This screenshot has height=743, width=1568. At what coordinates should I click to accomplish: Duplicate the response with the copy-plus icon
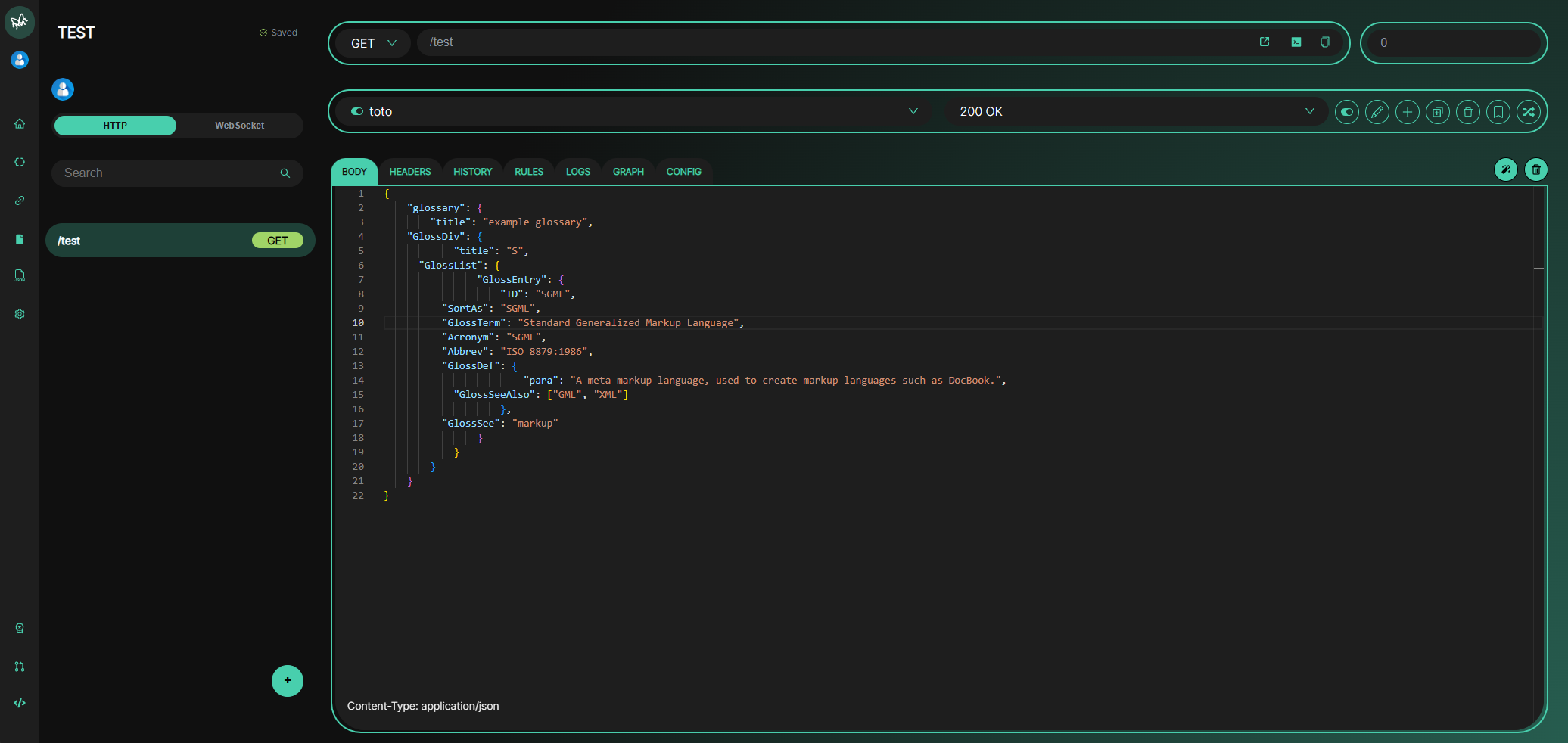coord(1437,112)
